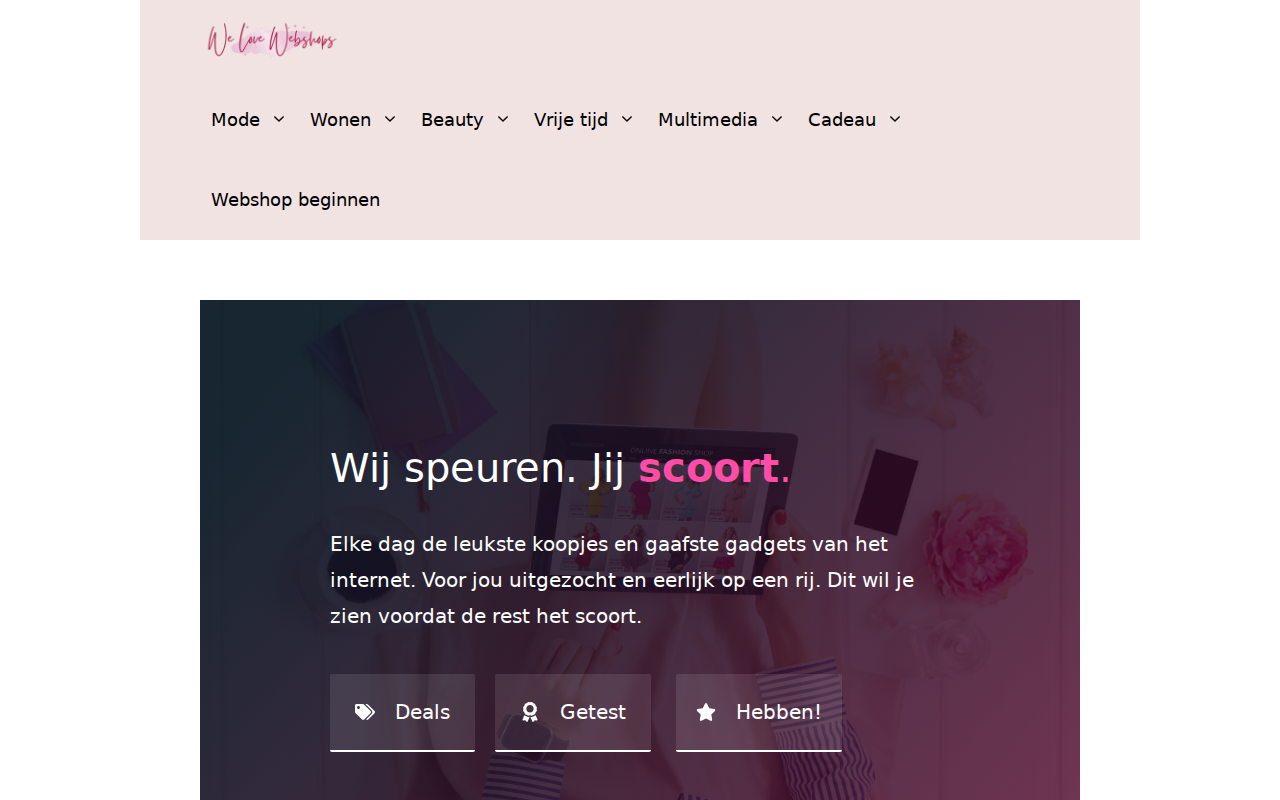
Task: Expand the Beauty submenu chevron
Action: (503, 119)
